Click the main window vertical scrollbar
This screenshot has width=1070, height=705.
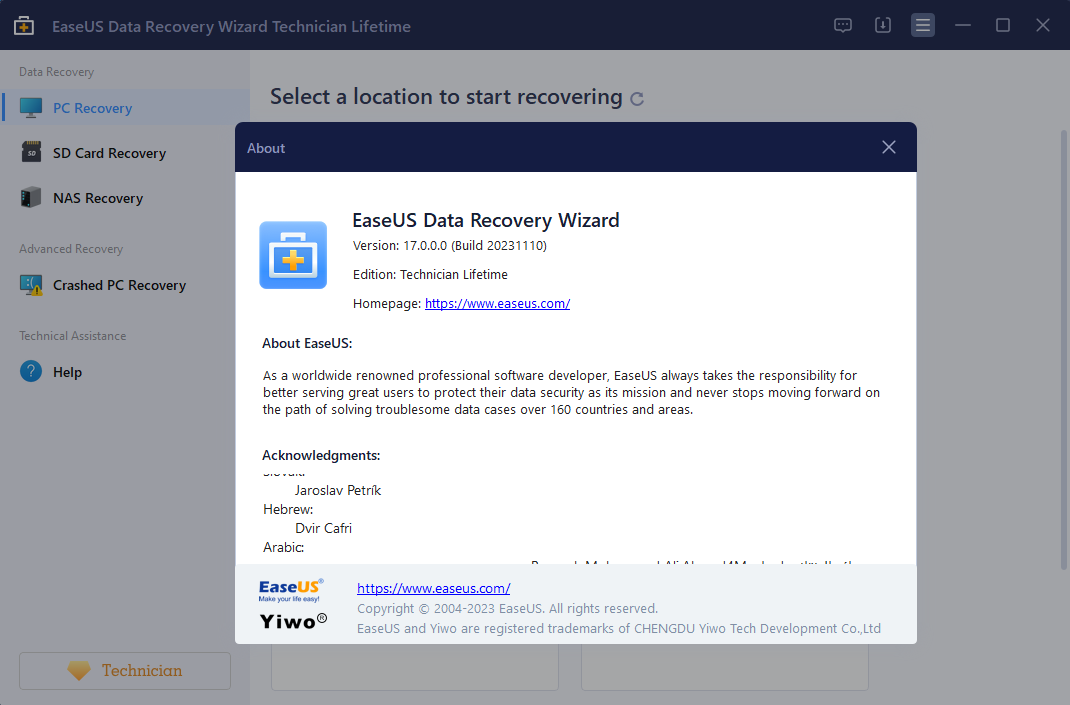pyautogui.click(x=1063, y=348)
